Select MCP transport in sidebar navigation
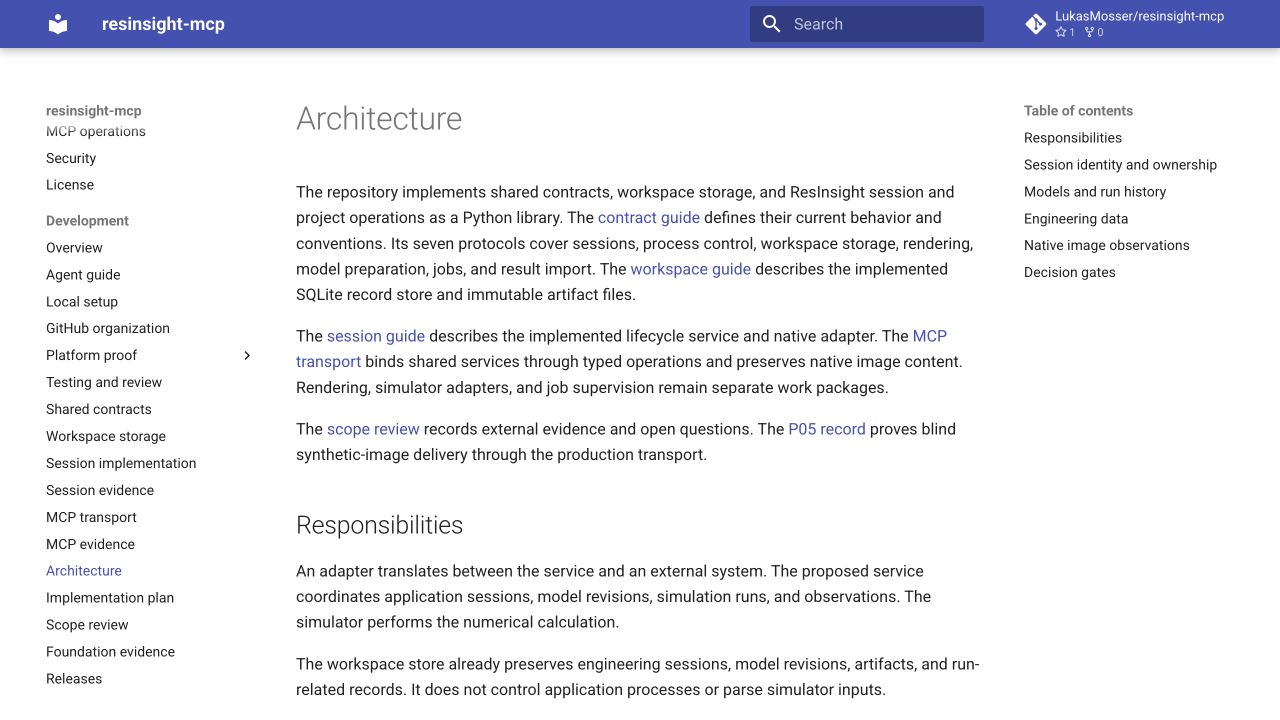1280x720 pixels. click(91, 517)
